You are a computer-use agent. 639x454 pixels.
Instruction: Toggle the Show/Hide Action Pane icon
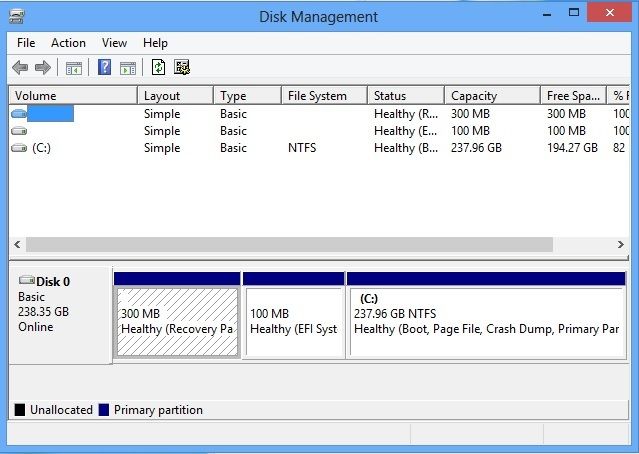pos(128,68)
